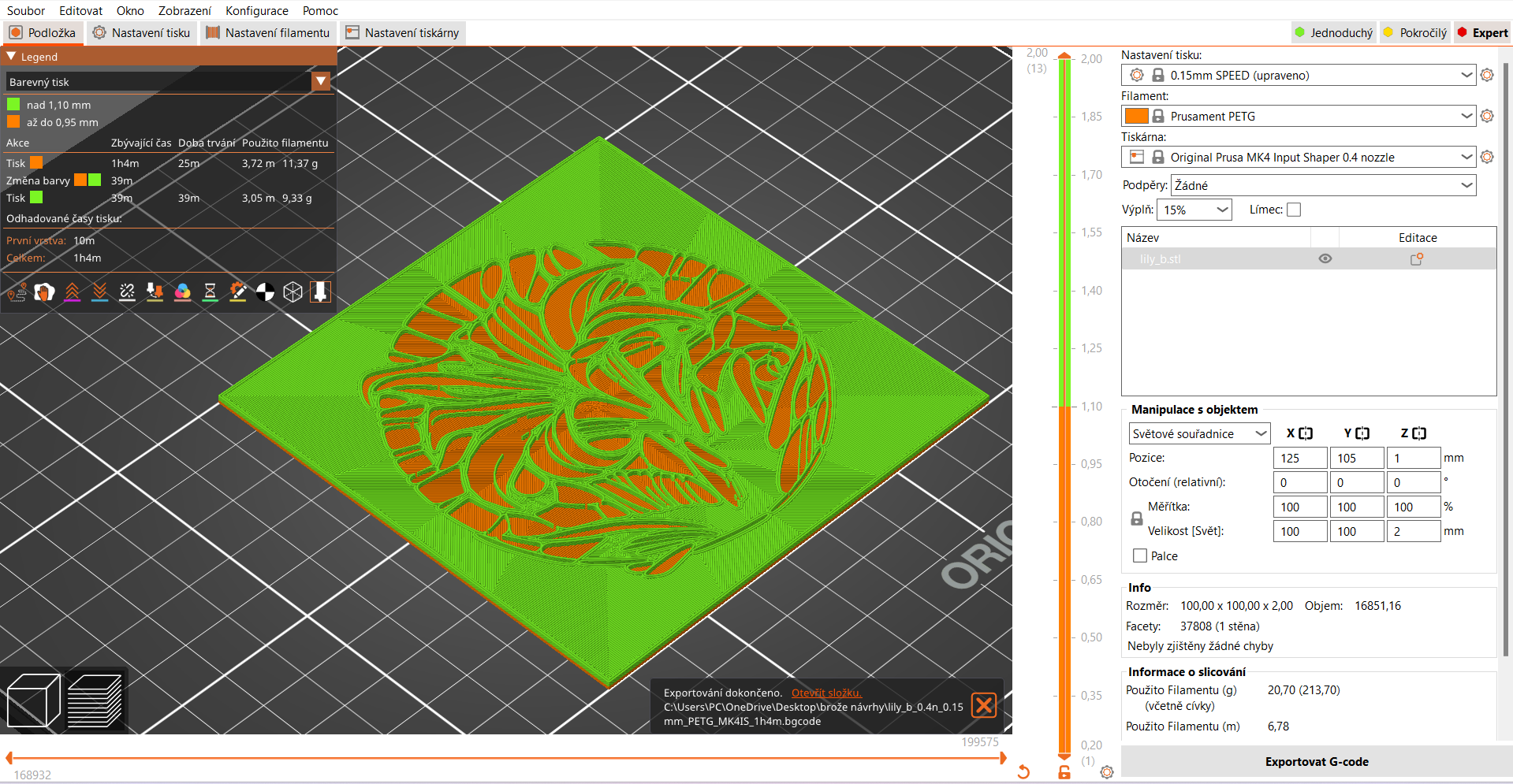Screen dimensions: 1513x784
Task: Click the orange filament color swatch
Action: pyautogui.click(x=1136, y=117)
